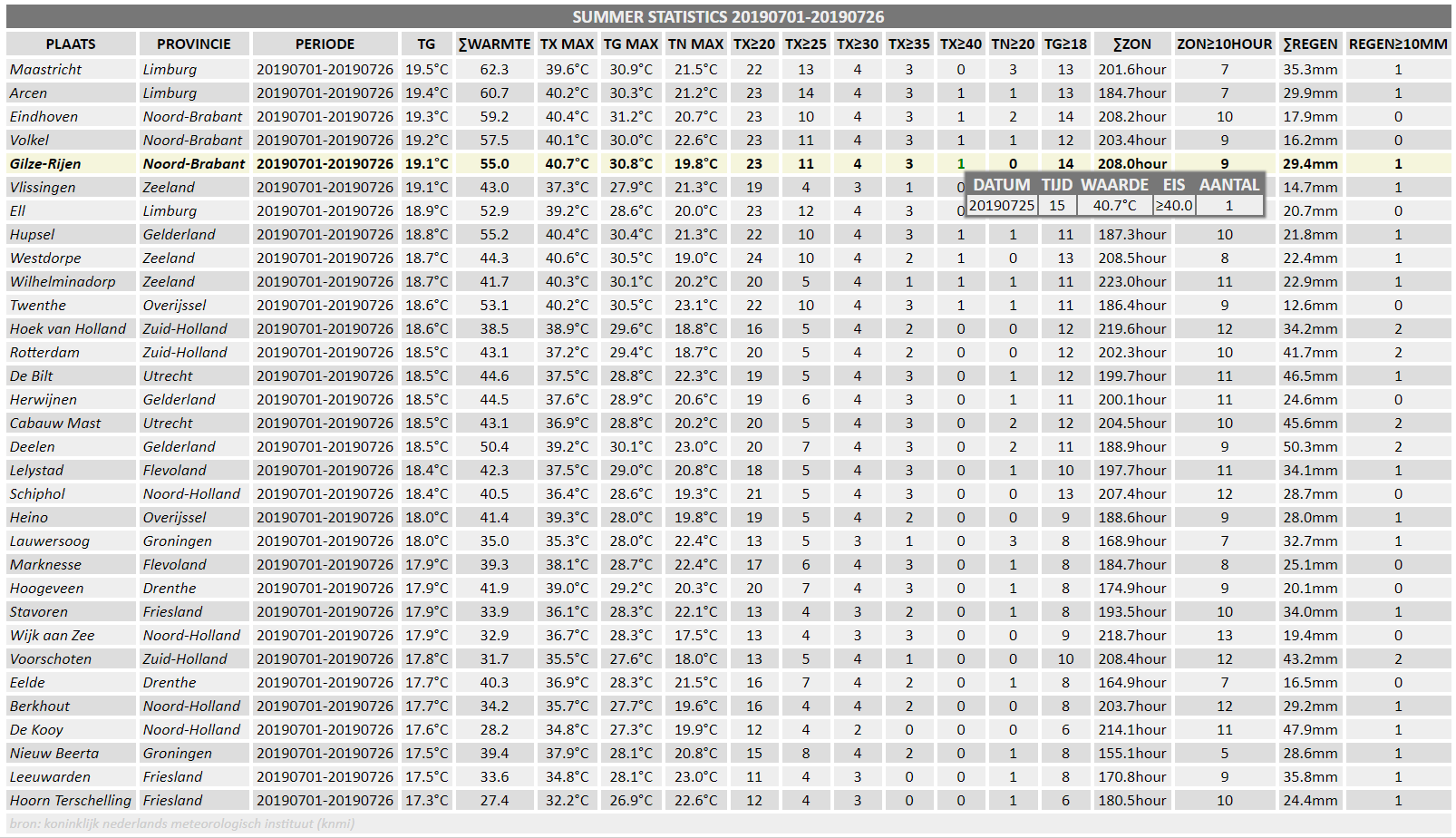Select the Berkhout station name
Screen dimensions: 1456x838
pos(39,706)
